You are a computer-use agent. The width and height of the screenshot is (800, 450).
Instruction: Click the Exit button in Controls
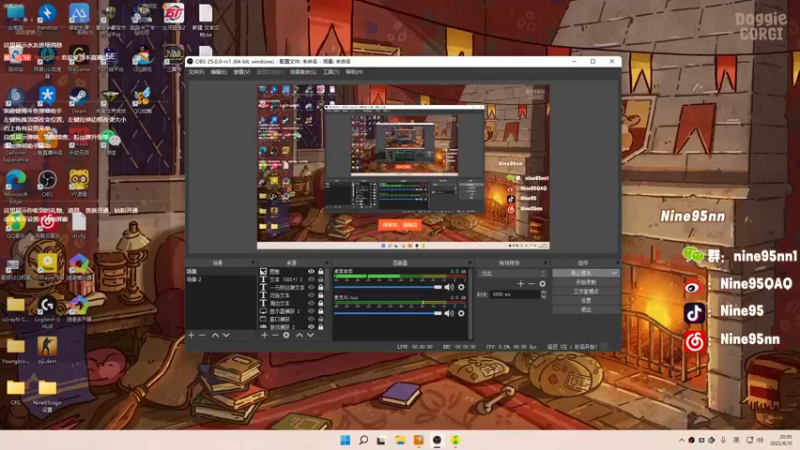tap(586, 310)
